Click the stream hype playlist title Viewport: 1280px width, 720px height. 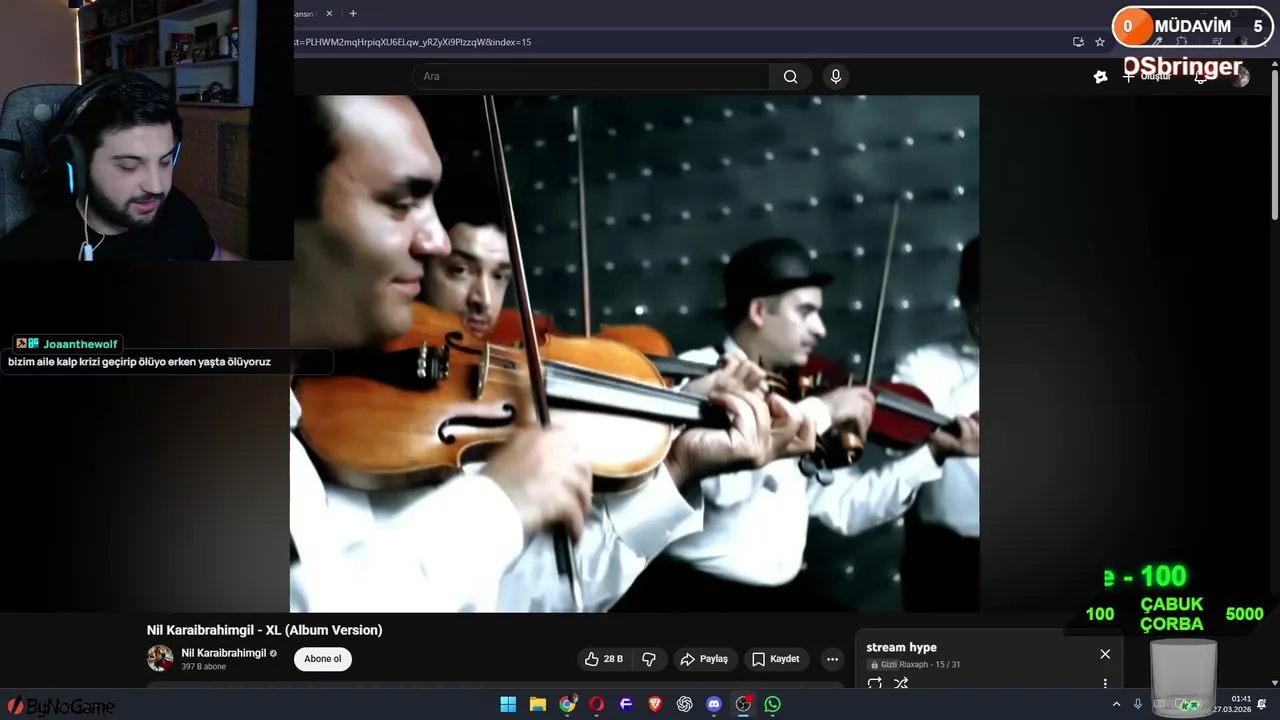coord(901,647)
